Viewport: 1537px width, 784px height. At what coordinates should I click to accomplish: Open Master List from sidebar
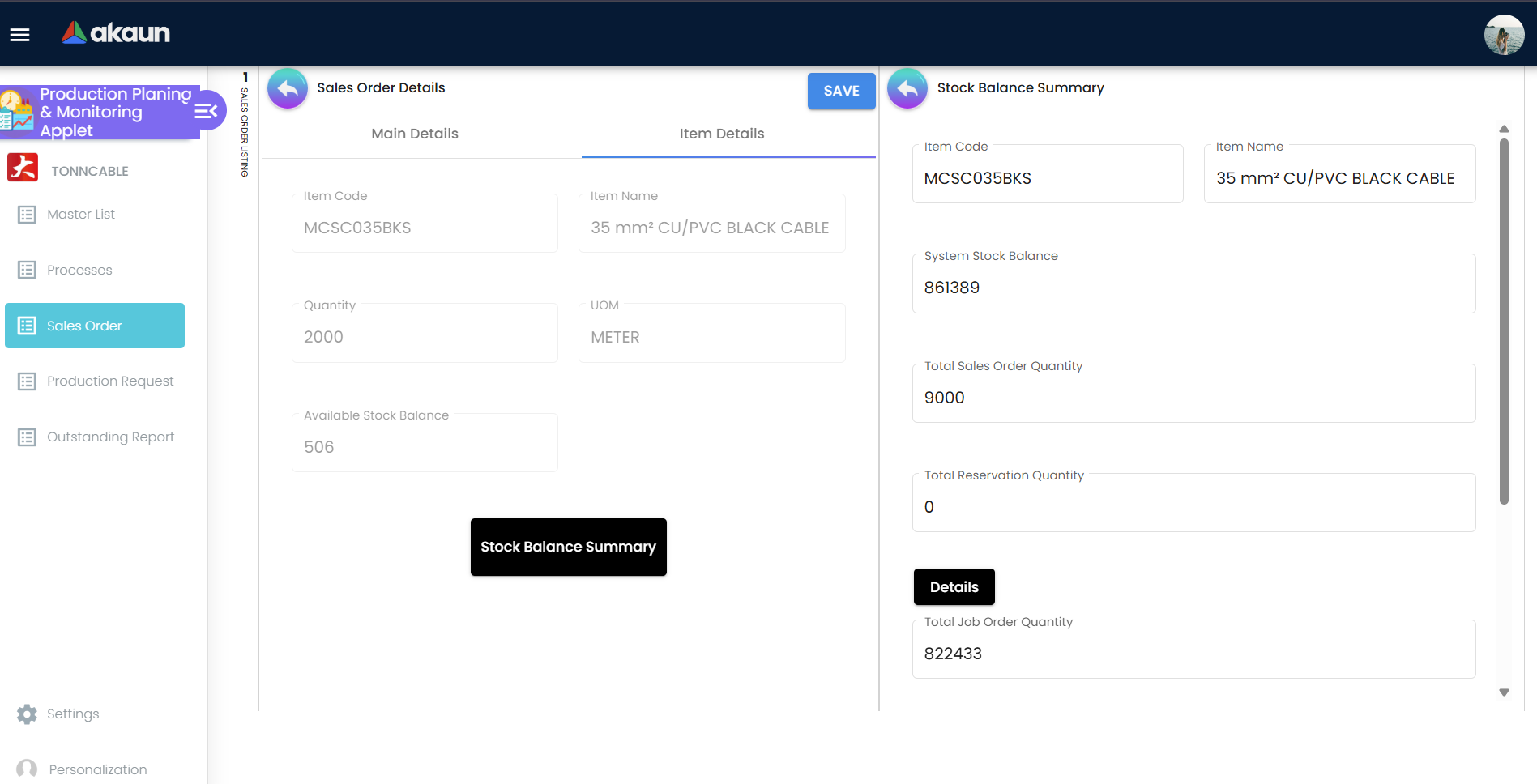pos(81,215)
